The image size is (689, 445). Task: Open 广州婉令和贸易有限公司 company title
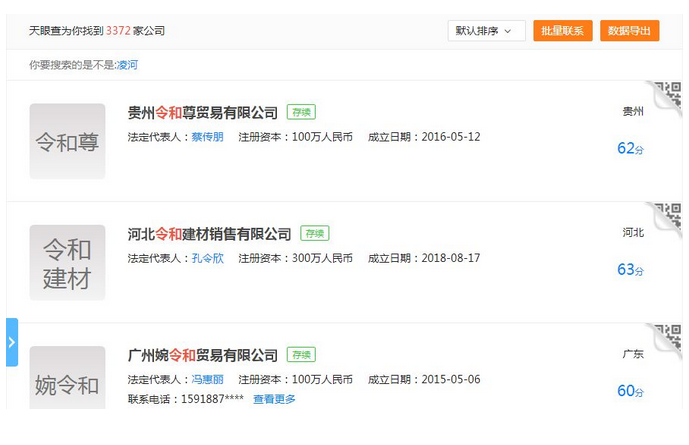203,355
